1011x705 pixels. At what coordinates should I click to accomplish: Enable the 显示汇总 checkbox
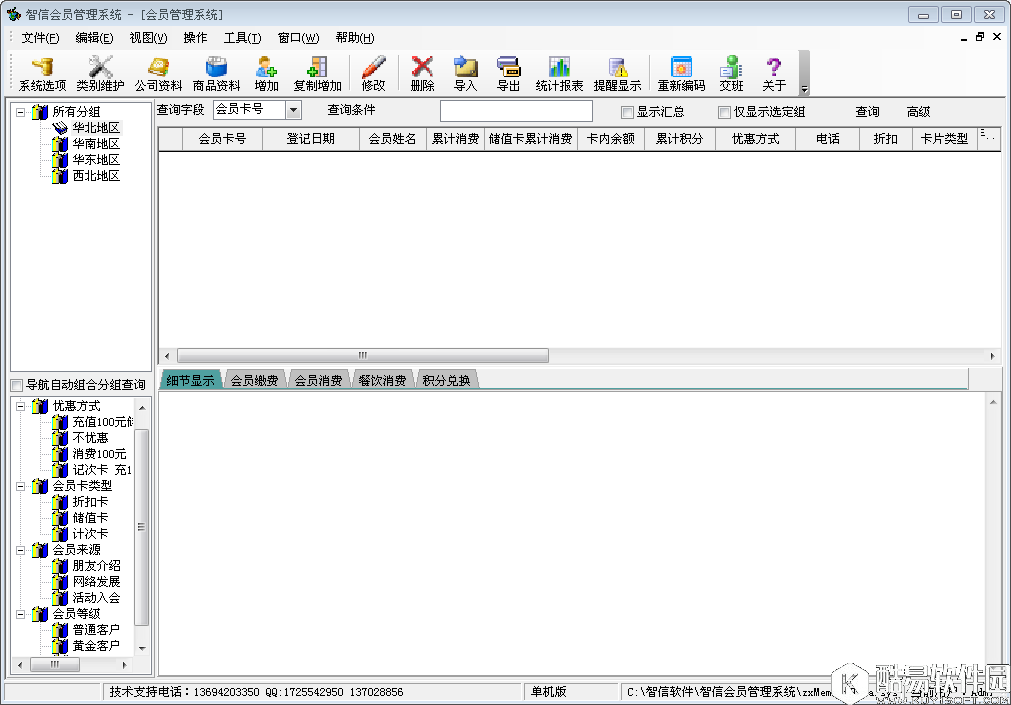click(x=628, y=112)
